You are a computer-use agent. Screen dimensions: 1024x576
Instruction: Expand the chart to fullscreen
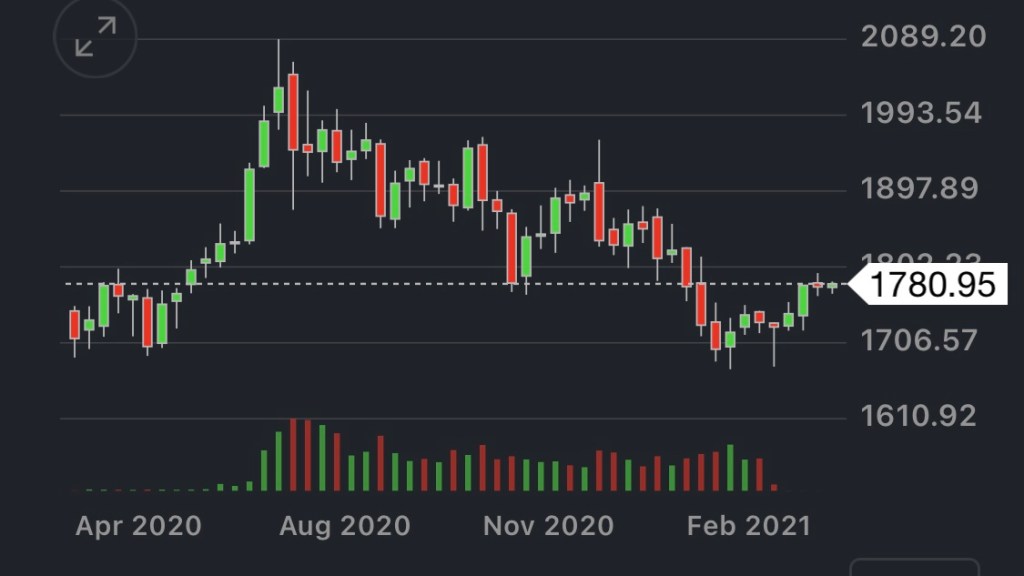[94, 38]
